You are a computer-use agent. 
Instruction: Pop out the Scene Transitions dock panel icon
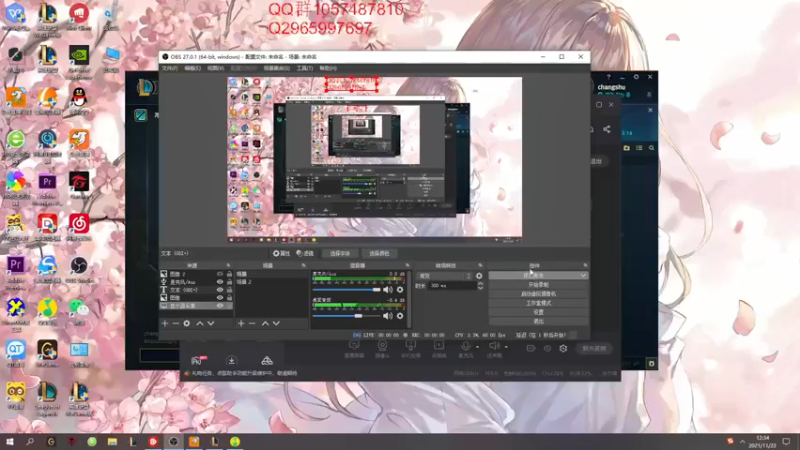coord(480,265)
